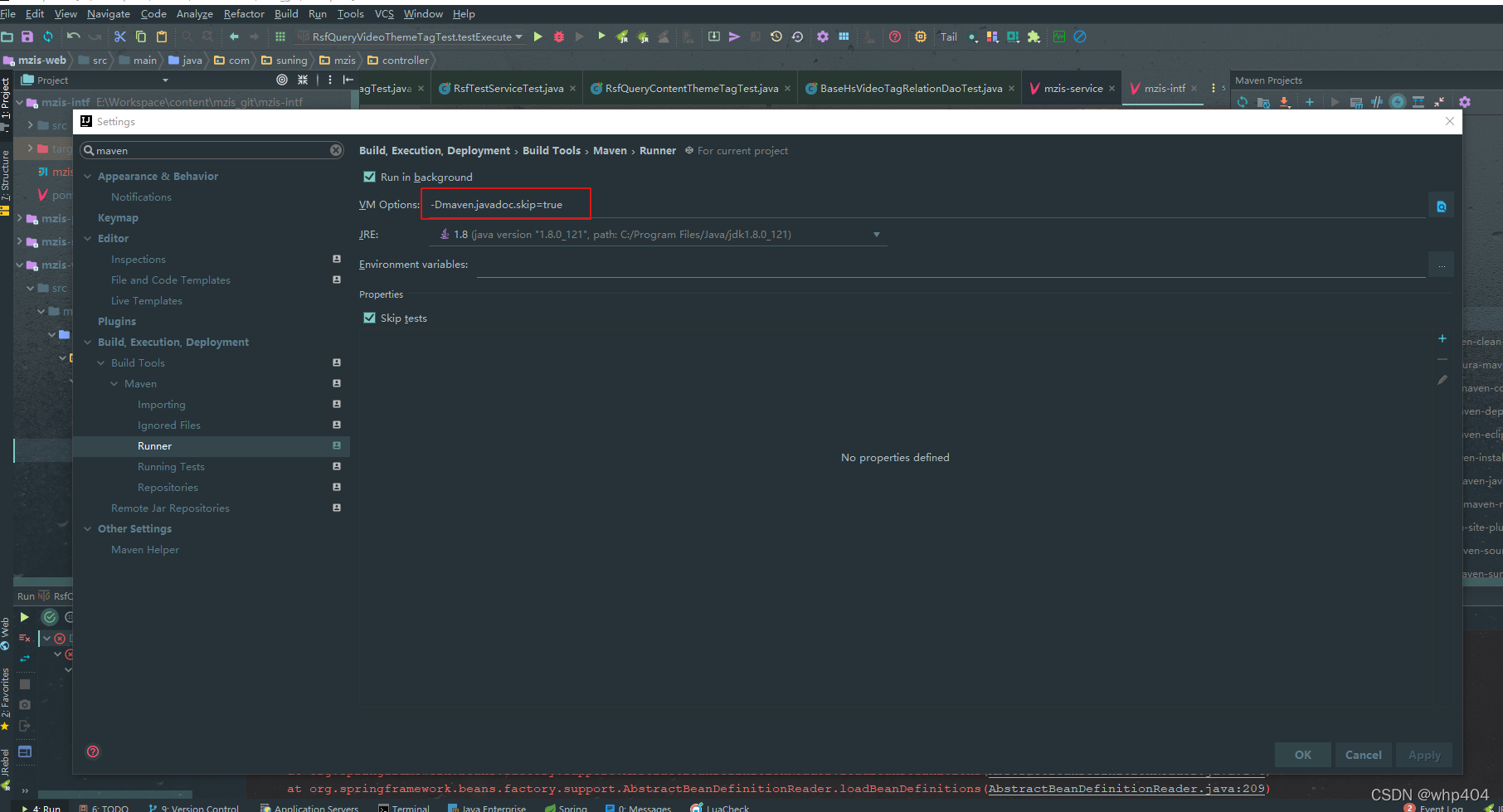Open the Navigate menu
Image resolution: width=1503 pixels, height=812 pixels.
pyautogui.click(x=108, y=13)
